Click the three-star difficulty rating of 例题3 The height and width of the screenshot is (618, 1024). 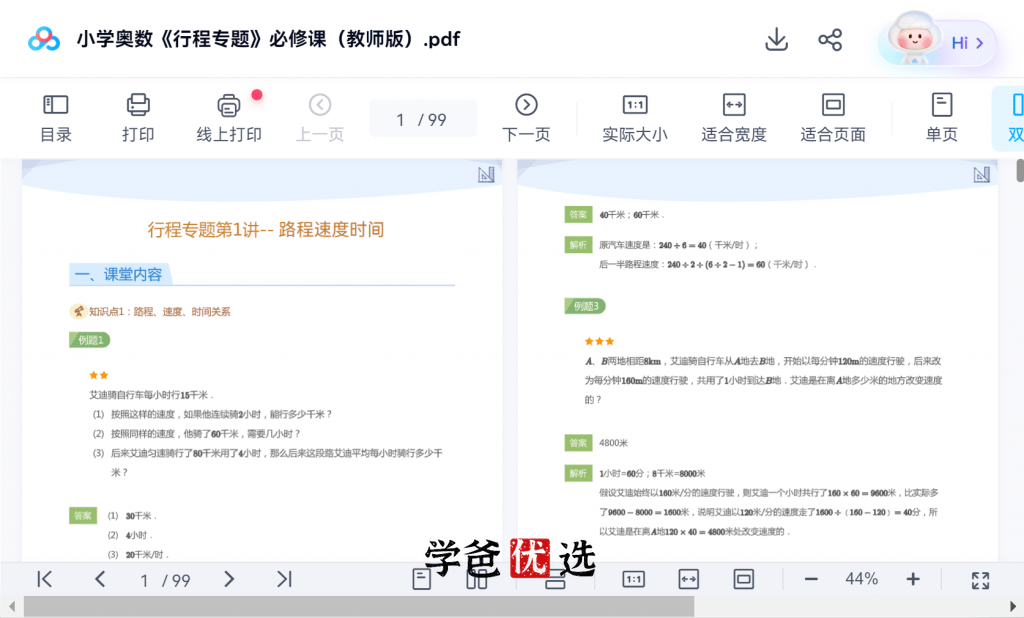(600, 341)
